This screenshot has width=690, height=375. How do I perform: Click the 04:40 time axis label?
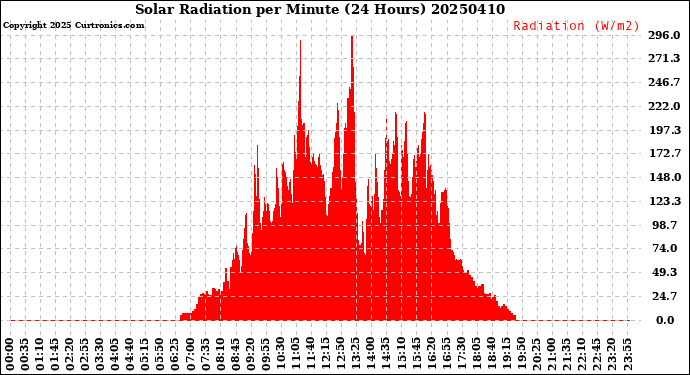click(131, 355)
